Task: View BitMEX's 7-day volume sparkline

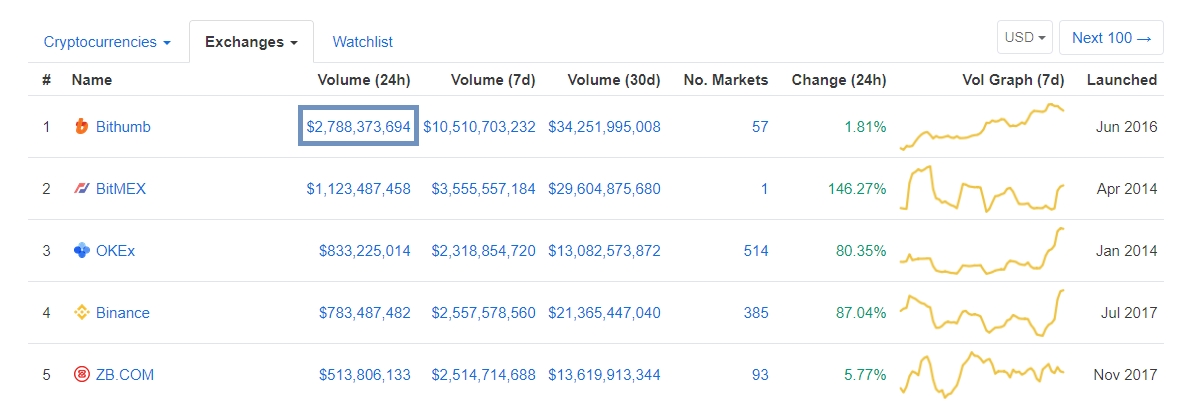Action: pyautogui.click(x=982, y=189)
